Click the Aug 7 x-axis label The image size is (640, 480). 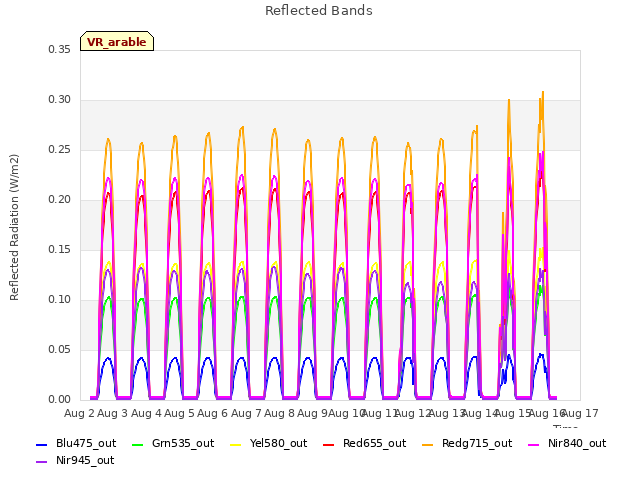click(x=246, y=413)
